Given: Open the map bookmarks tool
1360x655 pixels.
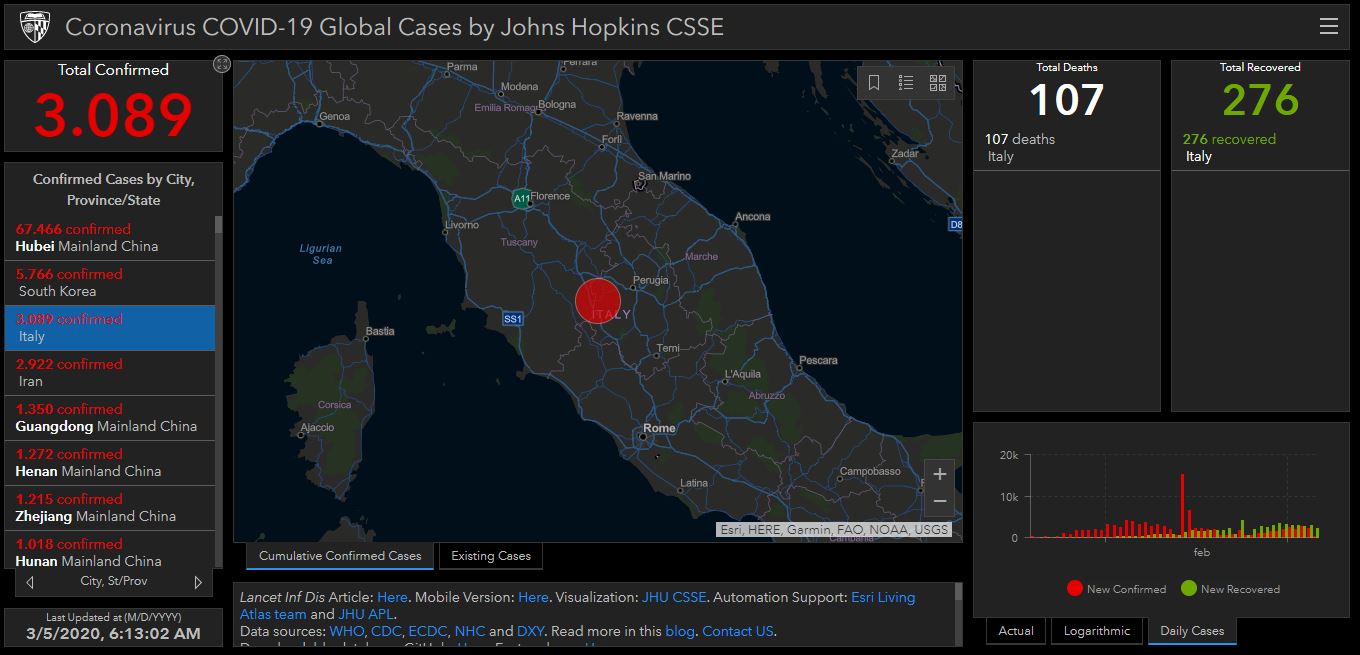Looking at the screenshot, I should coord(874,83).
